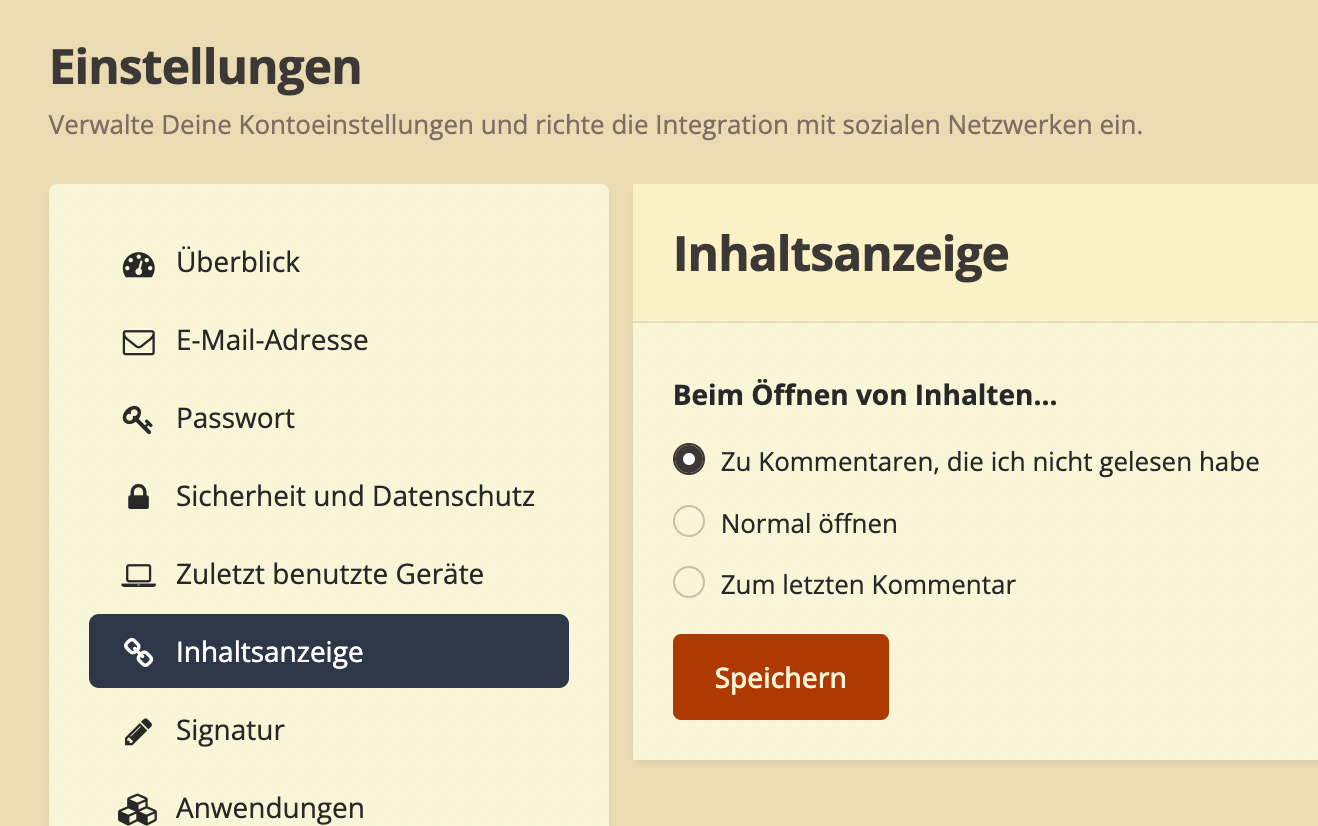Image resolution: width=1318 pixels, height=826 pixels.
Task: Select the highlighted Inhaltsanzeige menu item
Action: click(329, 651)
